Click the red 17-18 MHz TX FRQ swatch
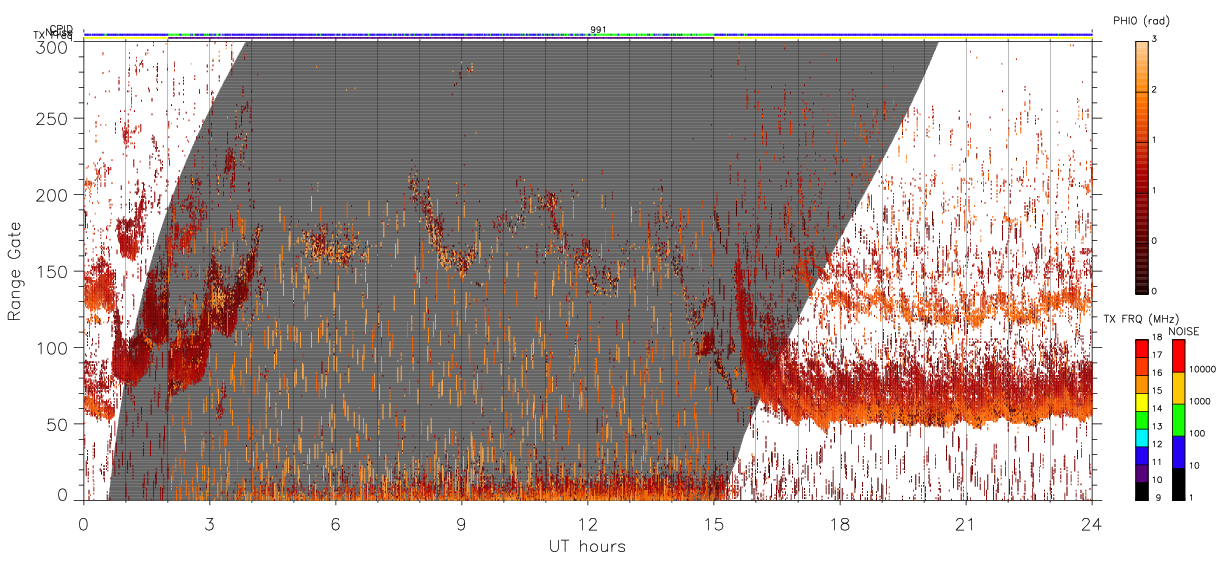 [1141, 347]
